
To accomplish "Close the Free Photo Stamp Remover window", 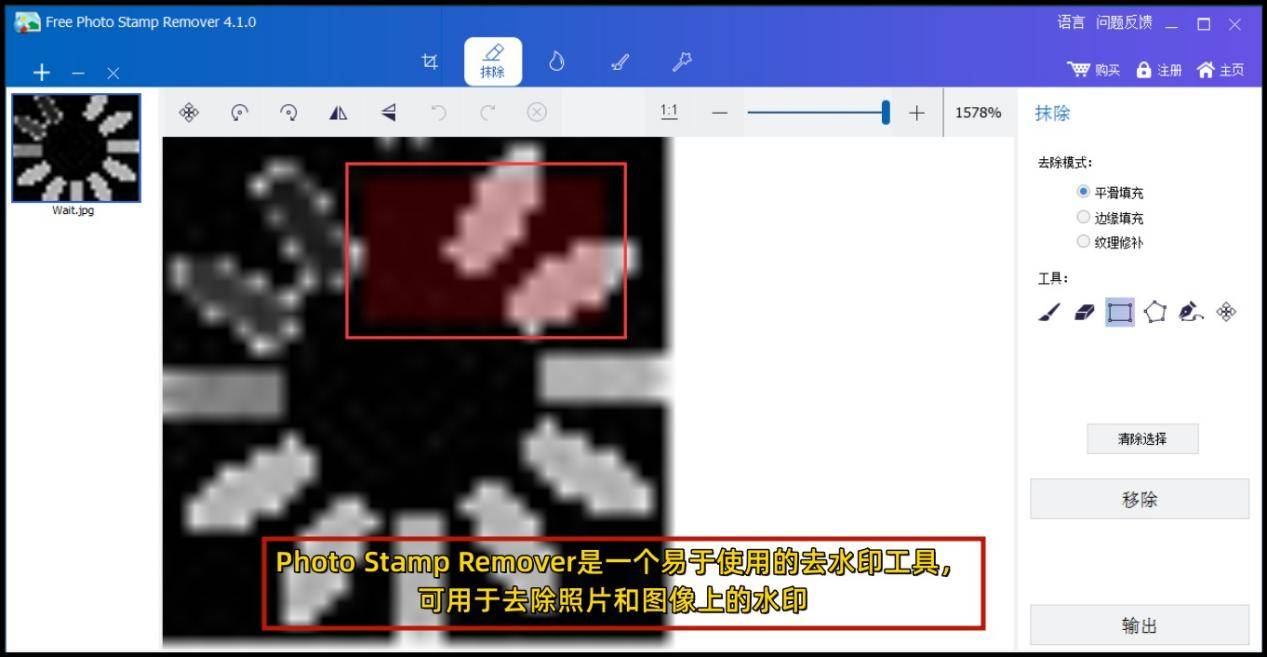I will tap(1235, 23).
